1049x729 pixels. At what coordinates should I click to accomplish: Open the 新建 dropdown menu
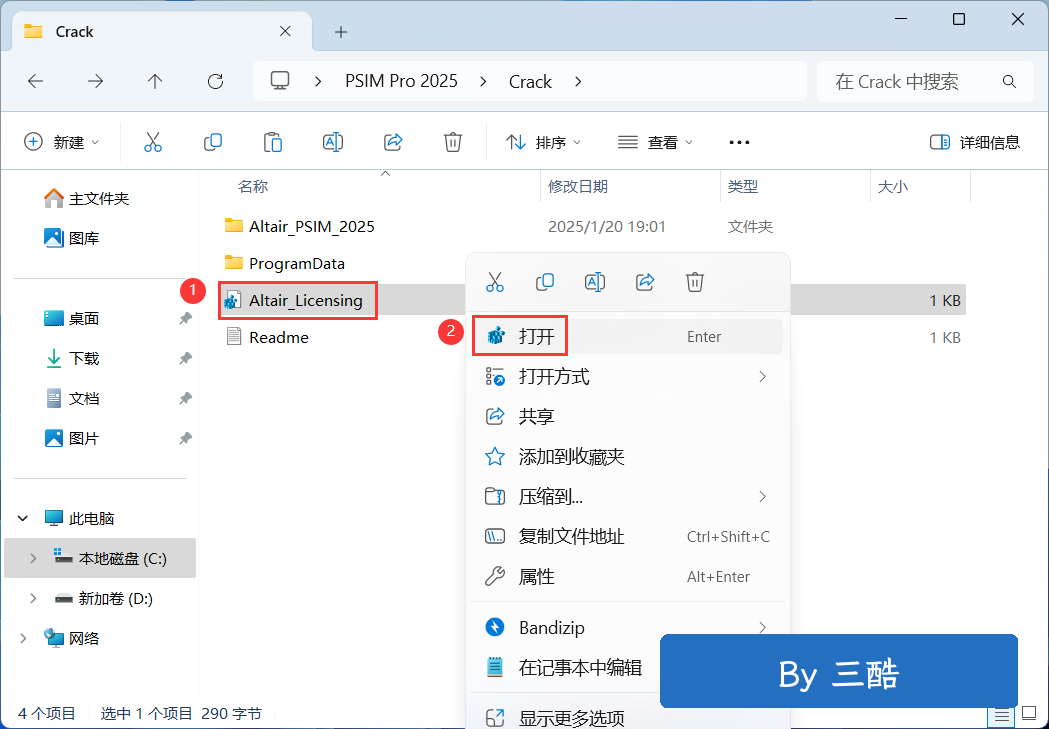[62, 142]
